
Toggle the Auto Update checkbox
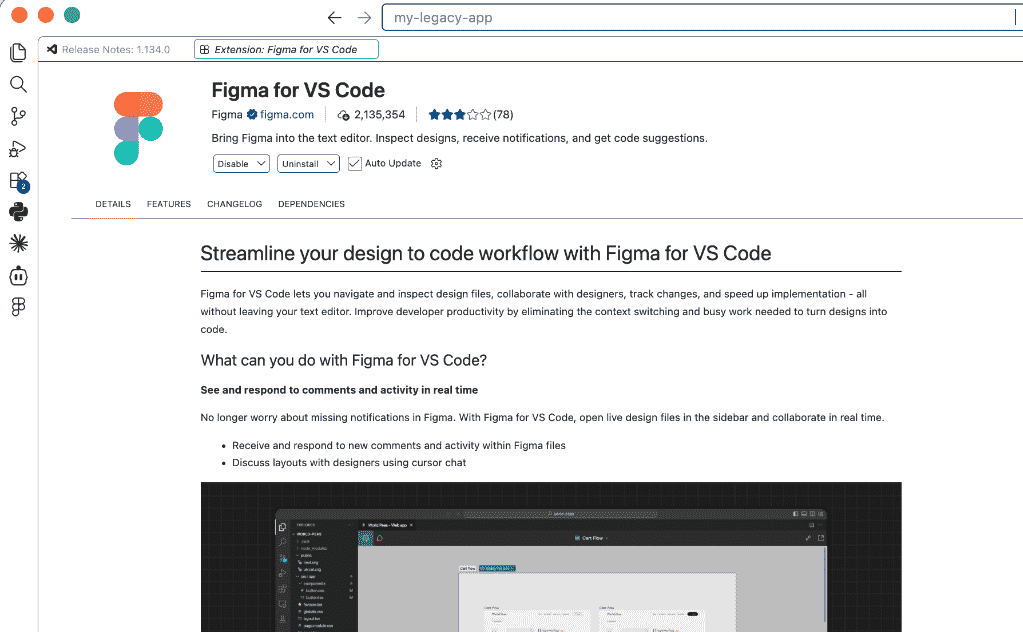354,164
